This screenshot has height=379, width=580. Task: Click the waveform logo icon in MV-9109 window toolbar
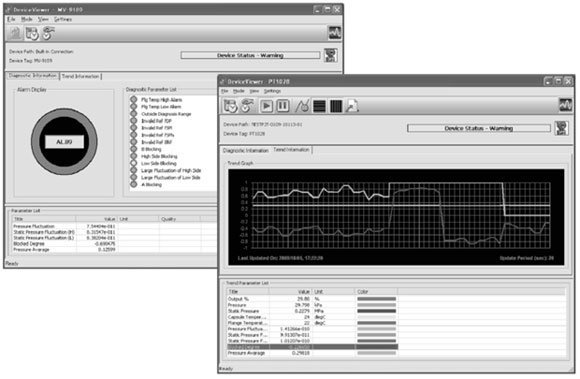[335, 33]
